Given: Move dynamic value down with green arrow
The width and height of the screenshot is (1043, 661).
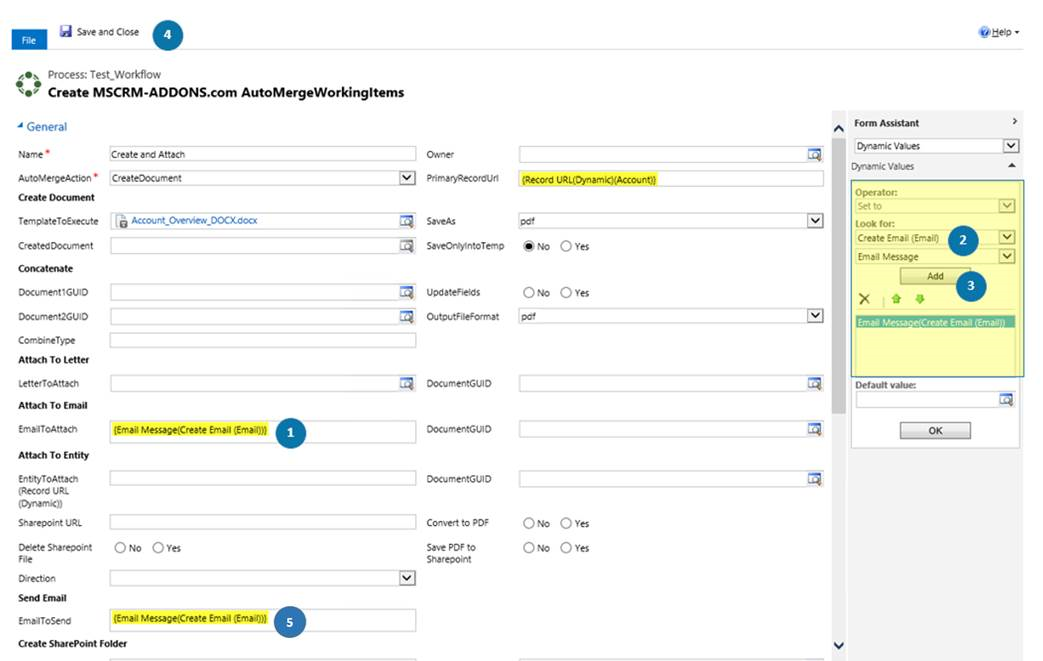Looking at the screenshot, I should 919,299.
